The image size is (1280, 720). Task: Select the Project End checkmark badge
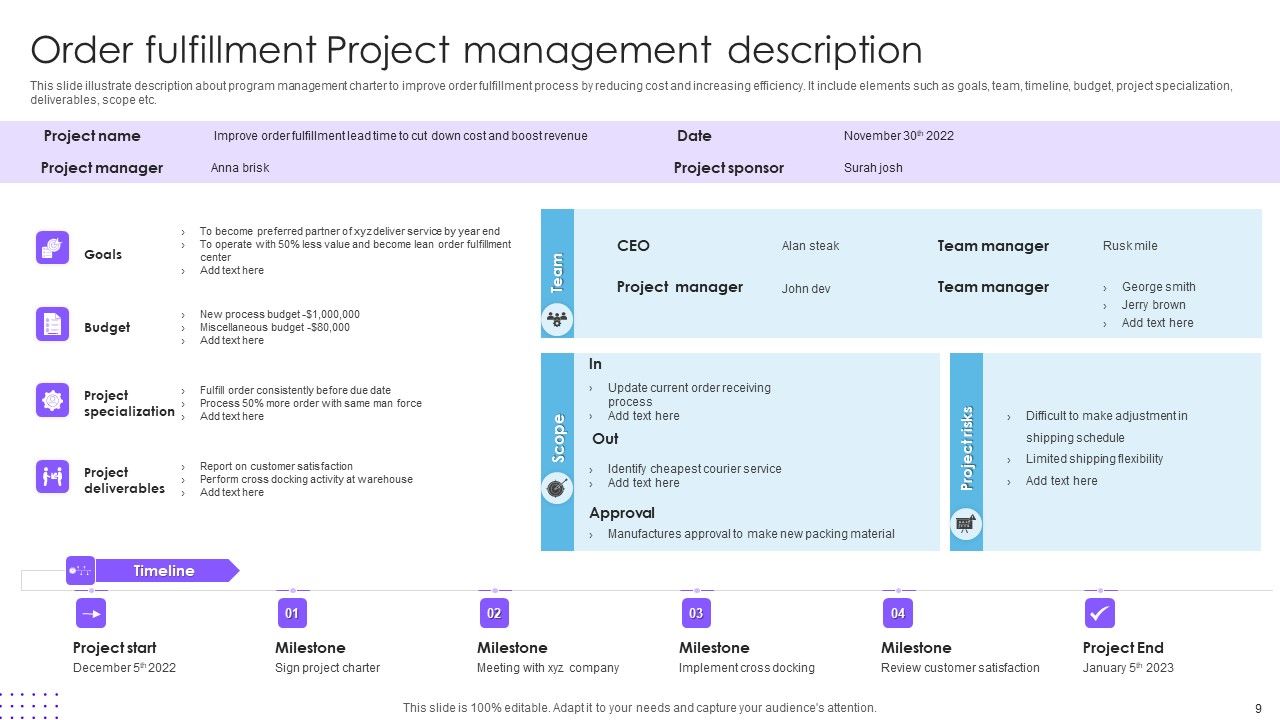pyautogui.click(x=1100, y=613)
